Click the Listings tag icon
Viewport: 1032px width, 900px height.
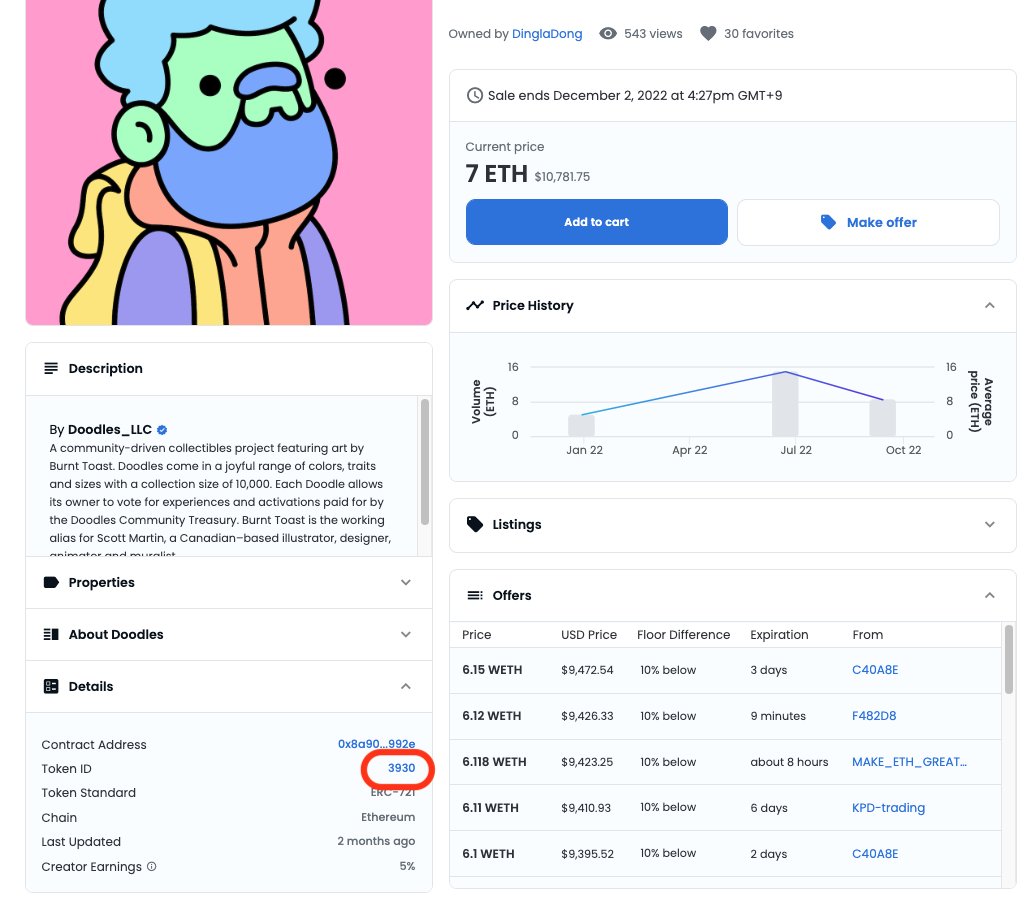pyautogui.click(x=475, y=524)
